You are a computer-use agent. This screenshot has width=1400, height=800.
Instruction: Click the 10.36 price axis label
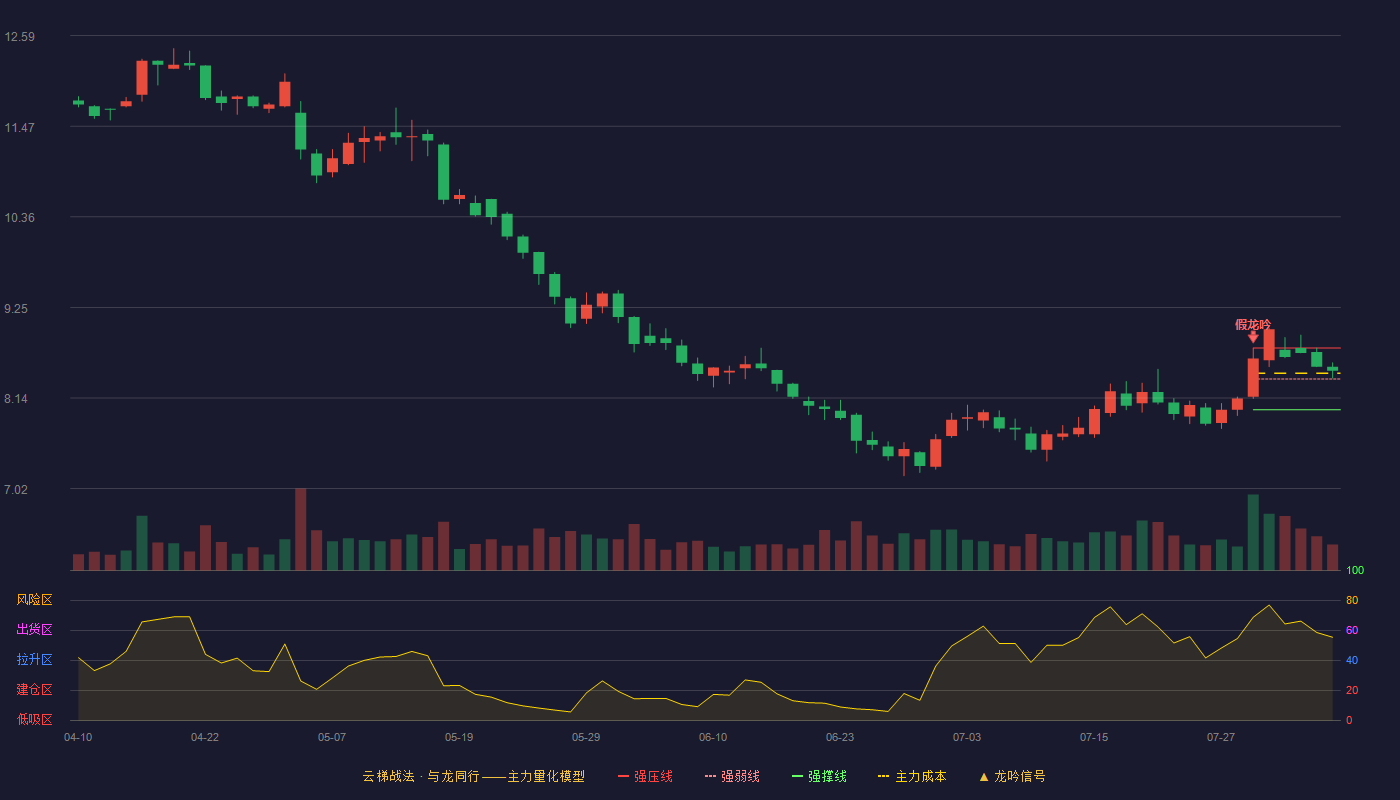(20, 218)
